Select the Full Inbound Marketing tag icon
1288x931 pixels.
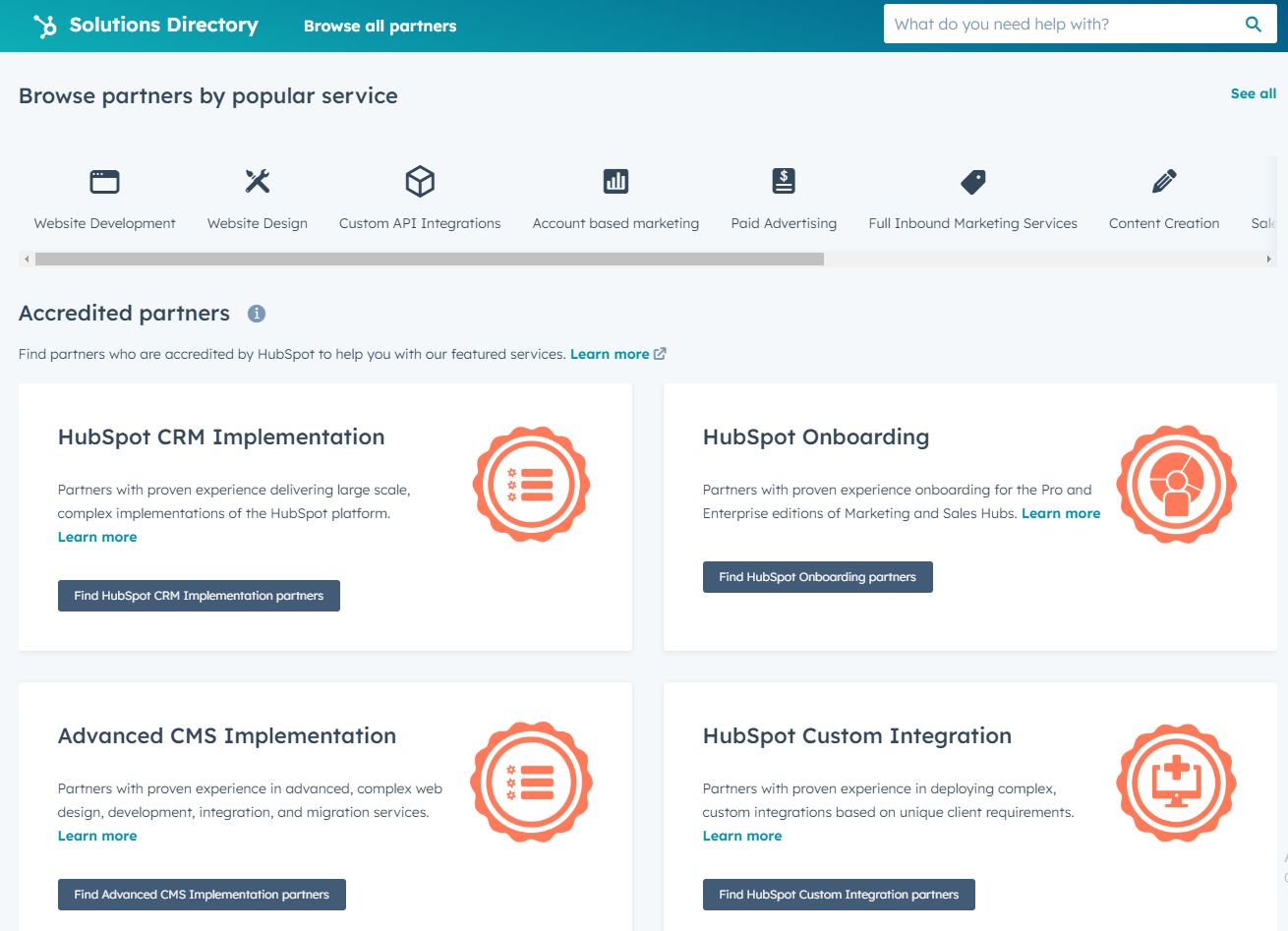(x=973, y=181)
